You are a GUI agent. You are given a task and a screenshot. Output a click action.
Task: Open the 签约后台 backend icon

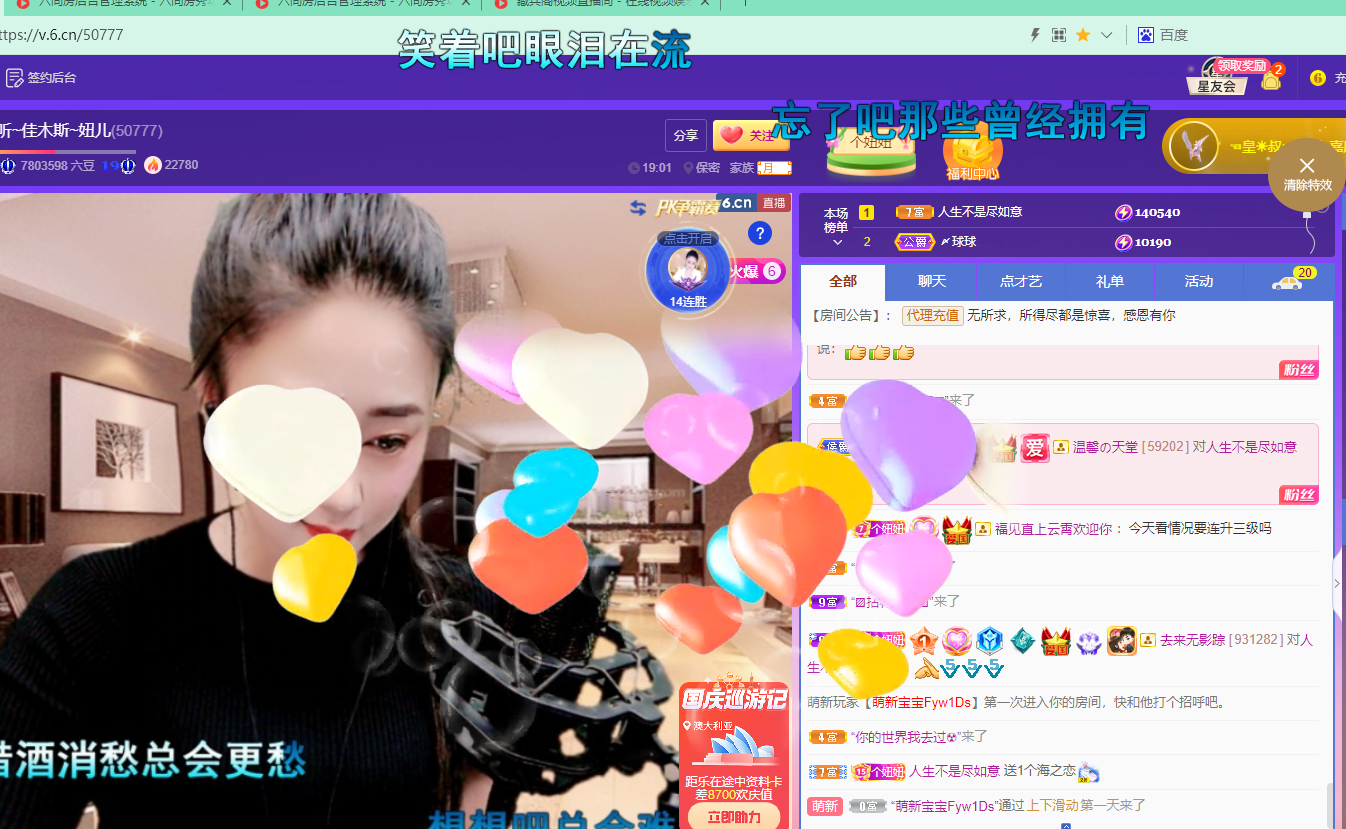coord(14,77)
